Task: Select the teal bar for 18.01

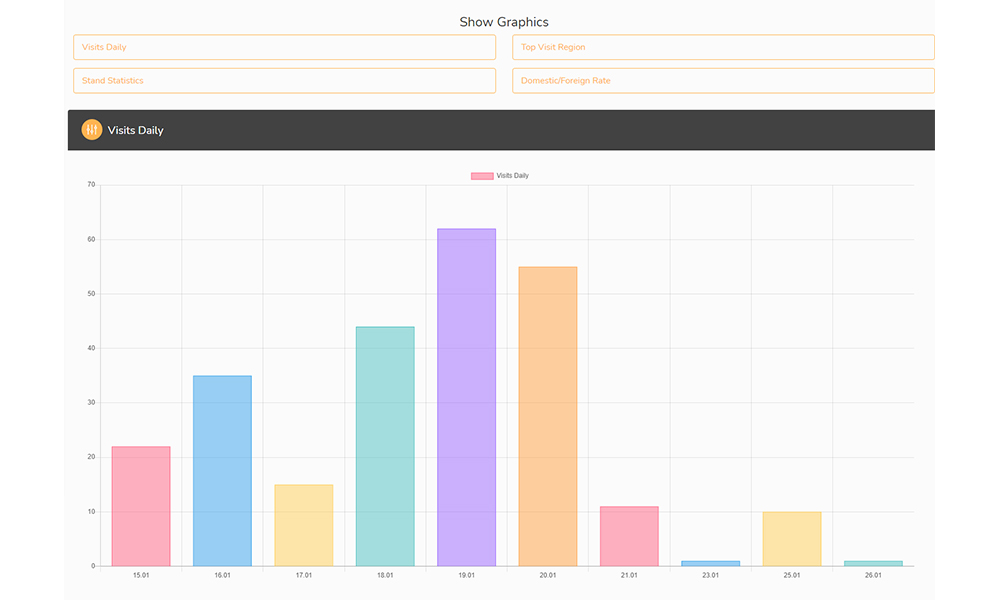Action: coord(385,446)
